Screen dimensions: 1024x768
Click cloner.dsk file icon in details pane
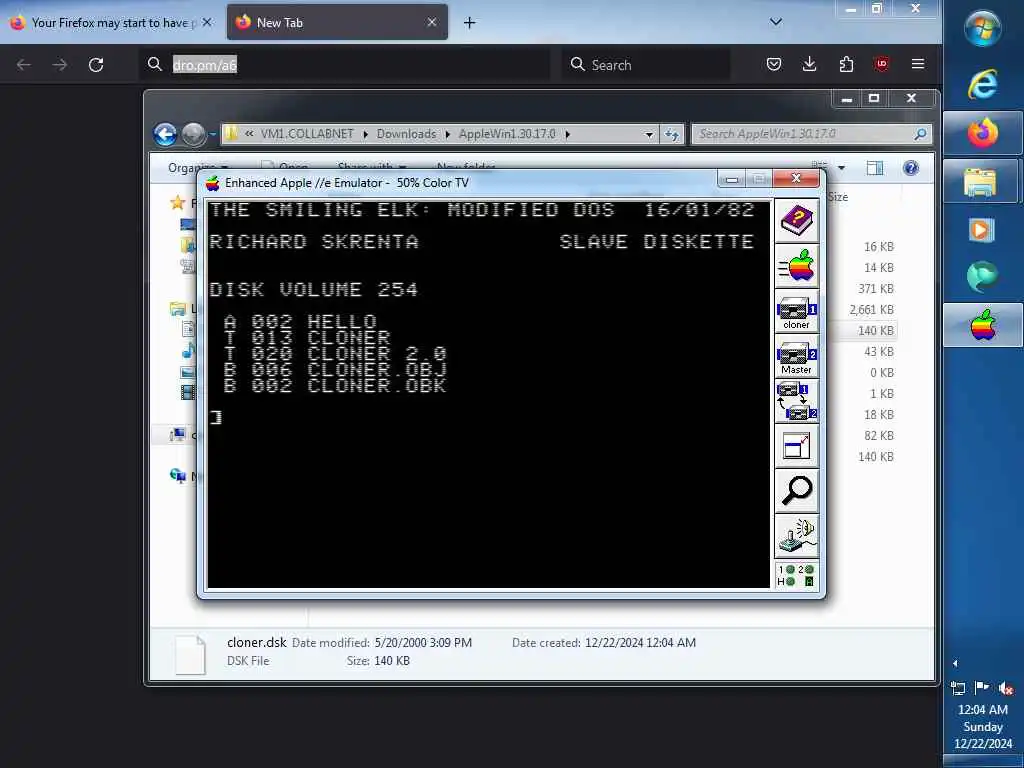(190, 654)
